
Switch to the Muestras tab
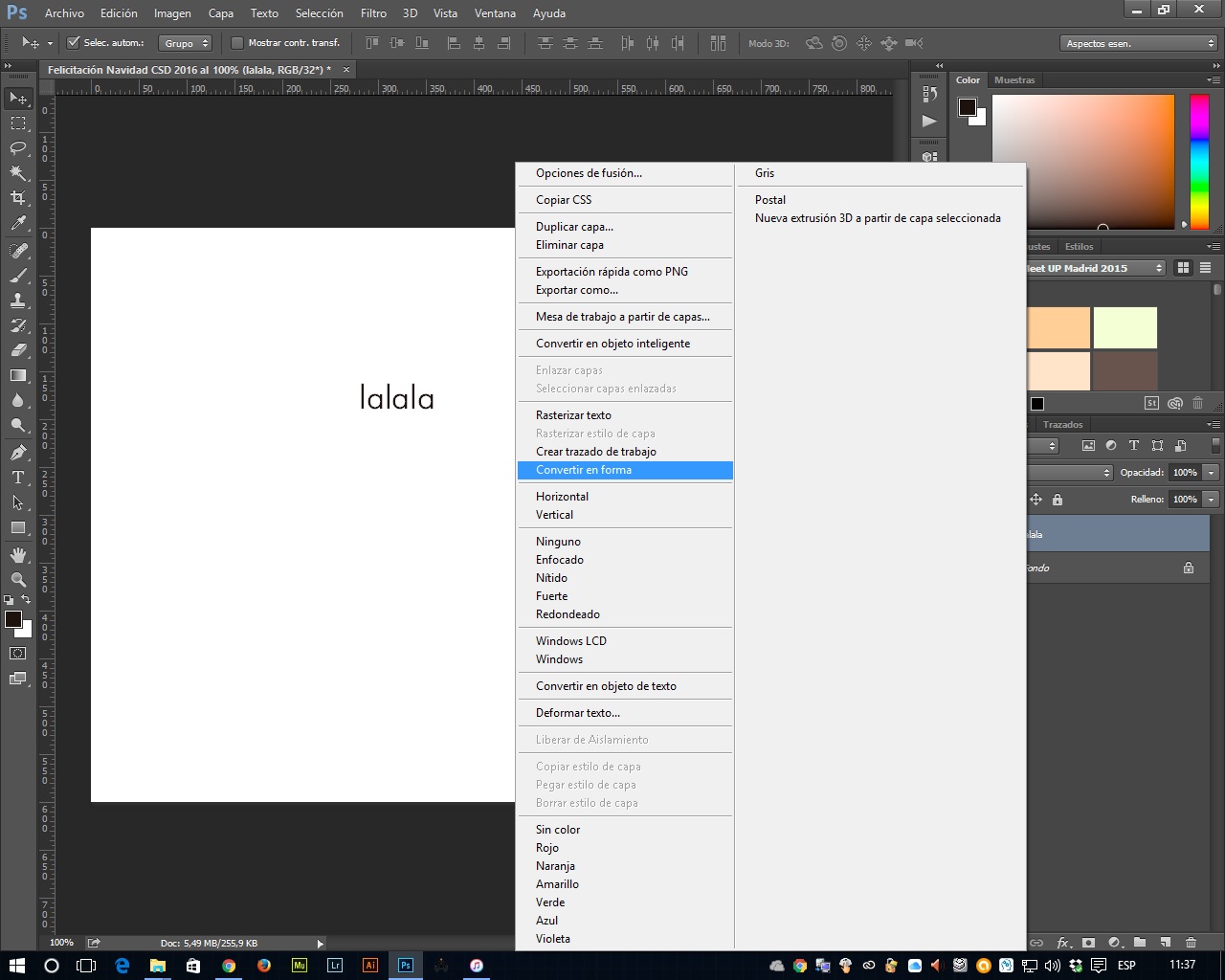tap(1014, 80)
